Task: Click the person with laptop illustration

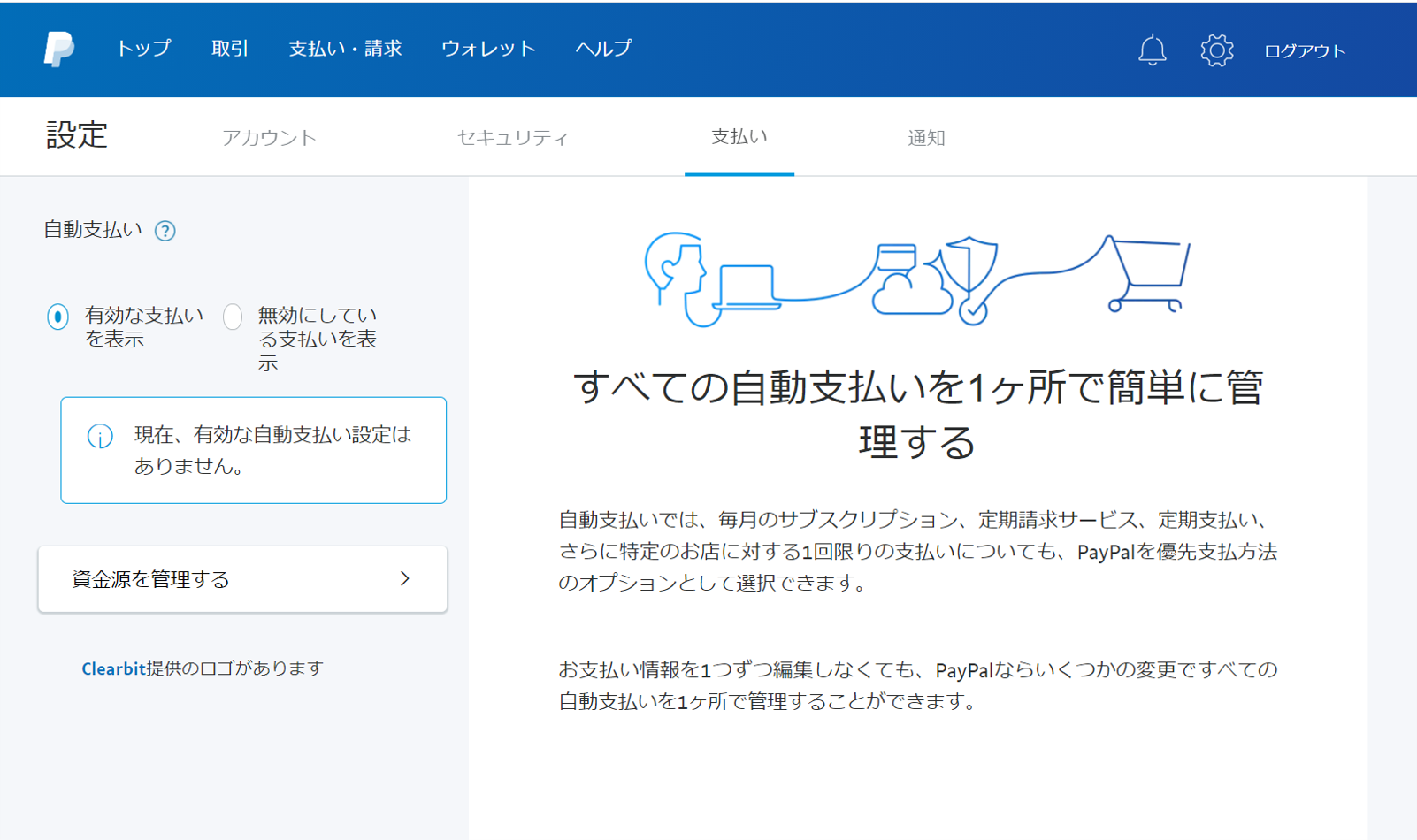Action: (x=708, y=280)
